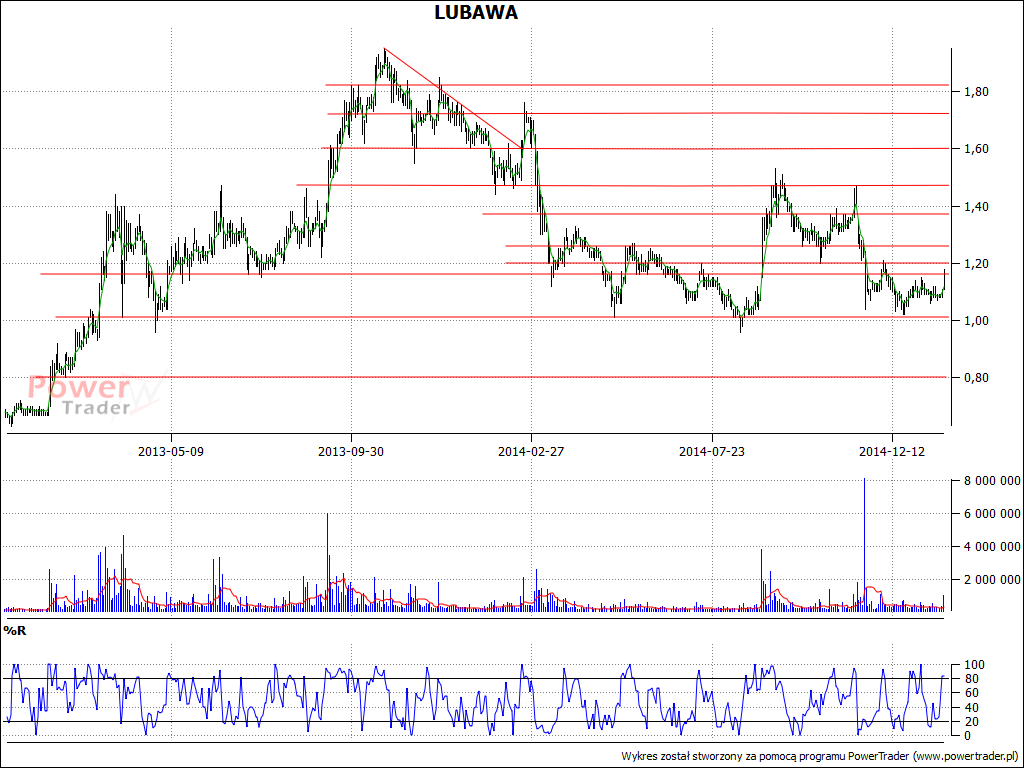Click the 1,00 price axis label
The height and width of the screenshot is (768, 1024).
[976, 321]
